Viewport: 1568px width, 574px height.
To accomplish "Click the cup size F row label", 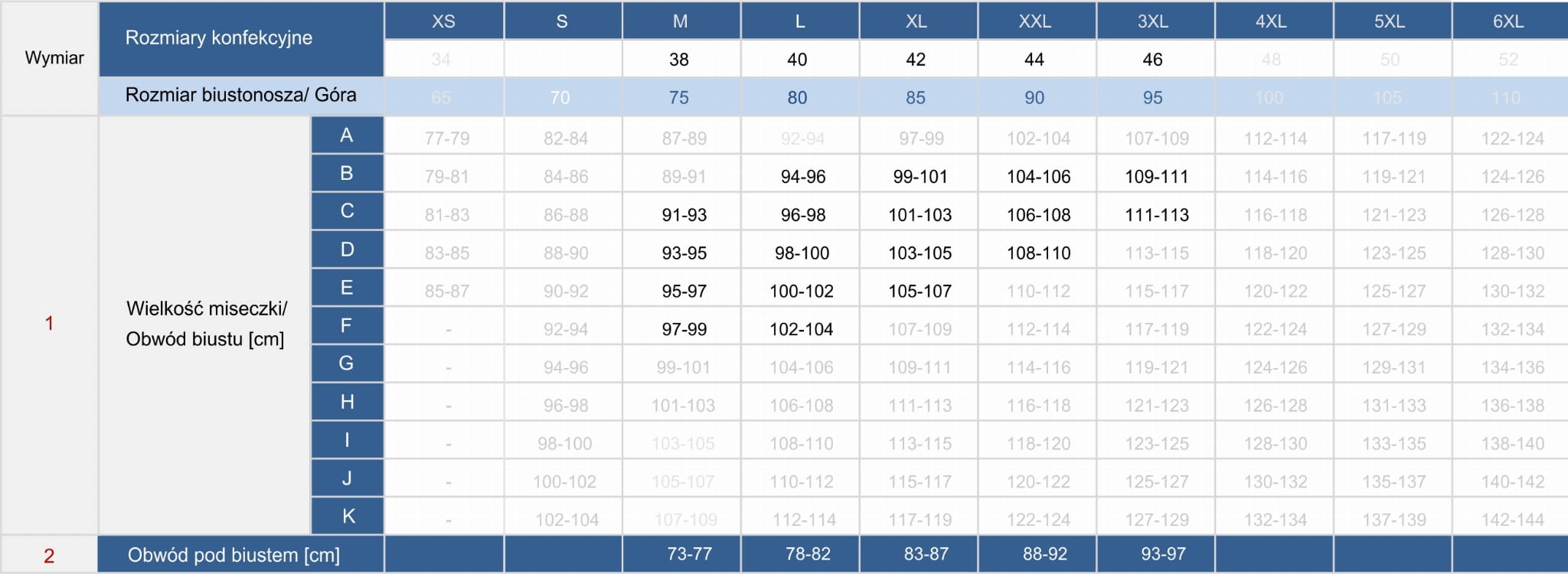I will [x=346, y=326].
